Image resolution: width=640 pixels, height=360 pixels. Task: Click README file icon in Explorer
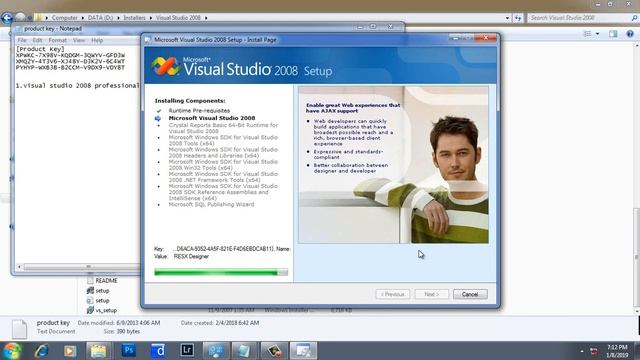90,281
